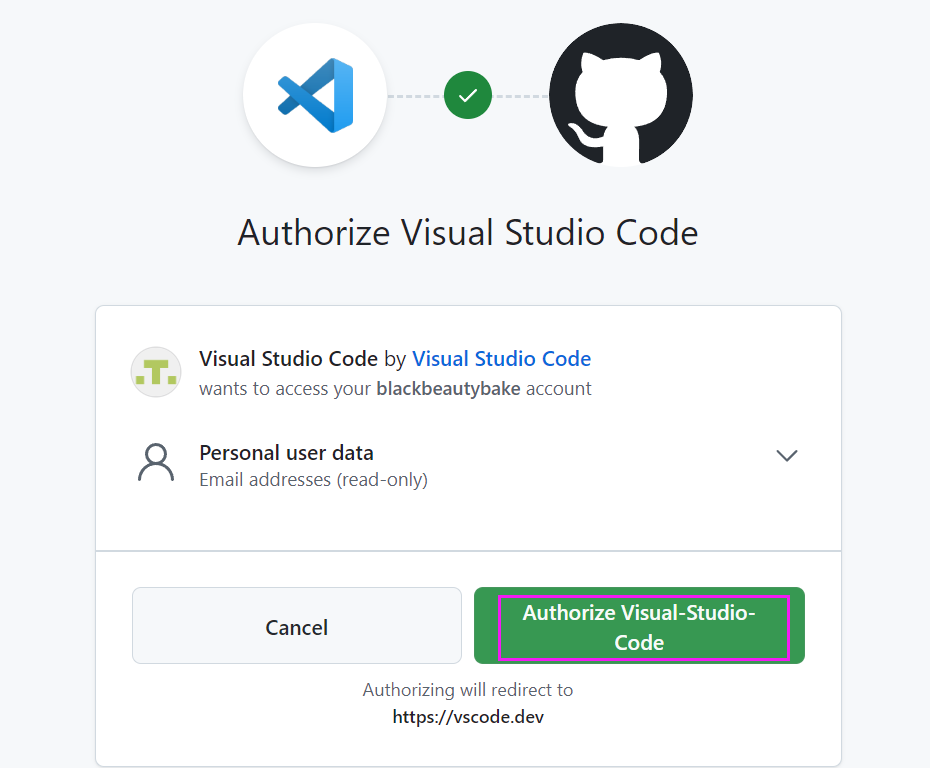This screenshot has width=930, height=768.
Task: Click the person silhouette icon
Action: click(x=156, y=462)
